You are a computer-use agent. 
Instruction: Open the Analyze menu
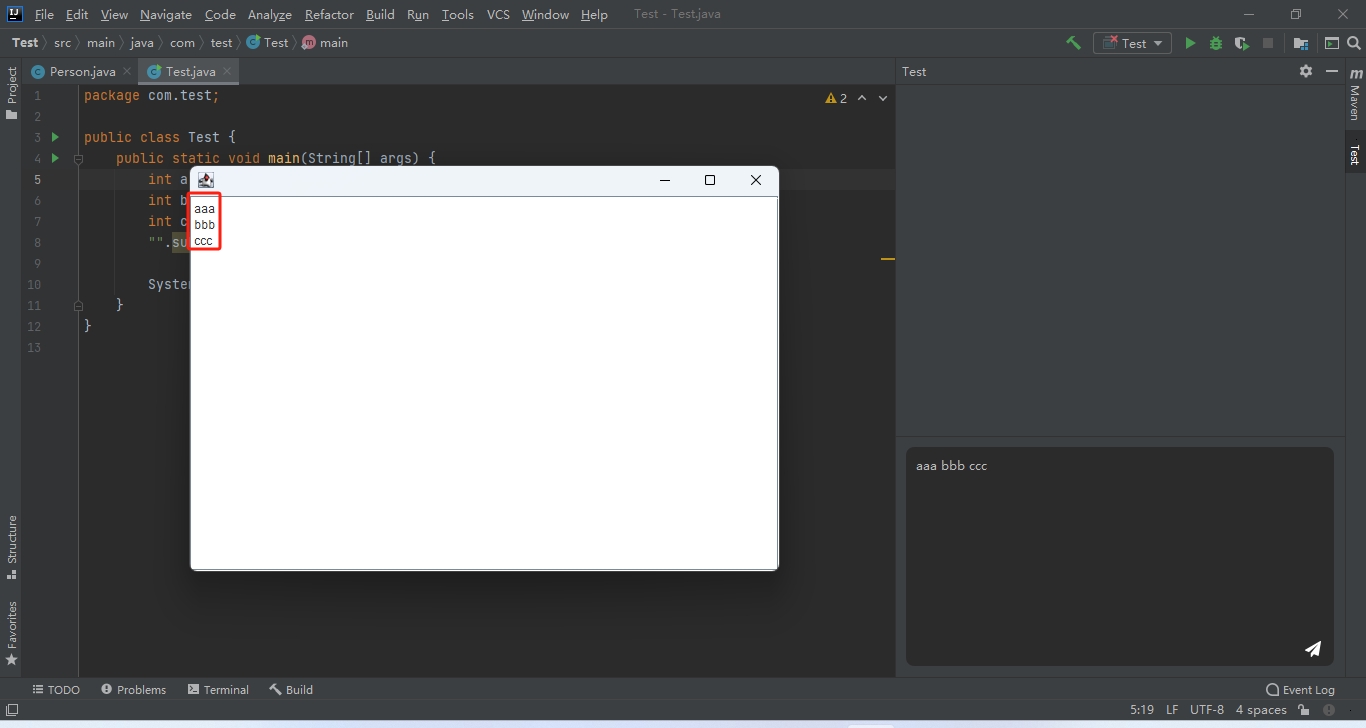[270, 14]
